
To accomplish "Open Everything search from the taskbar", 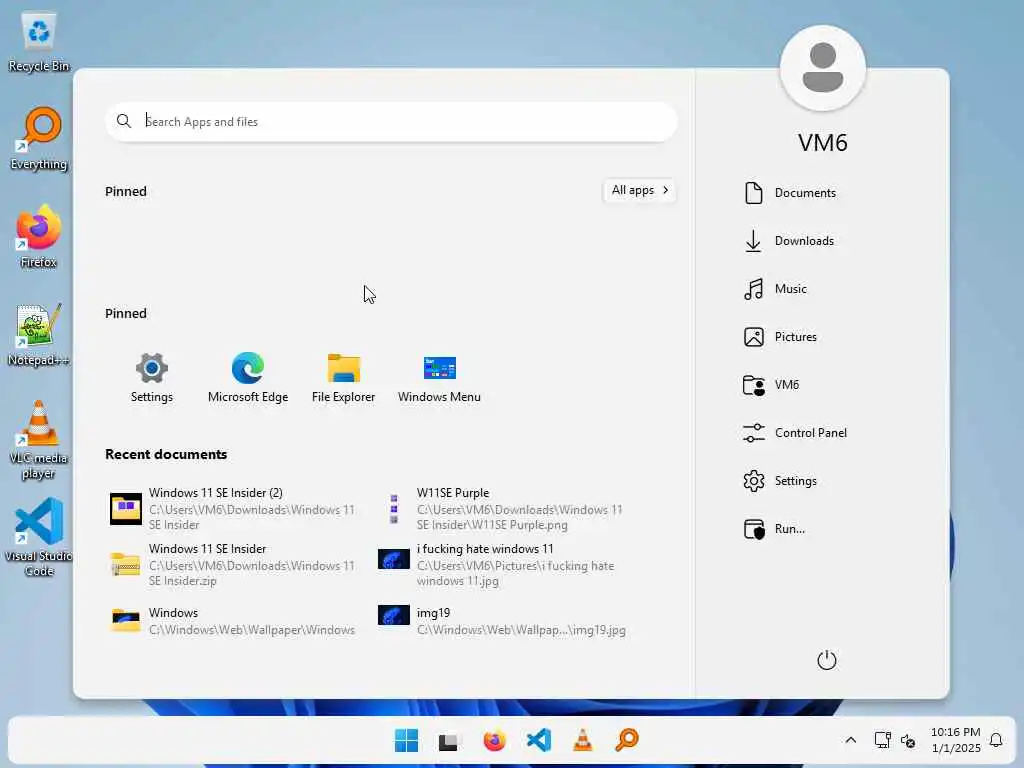I will [x=627, y=740].
